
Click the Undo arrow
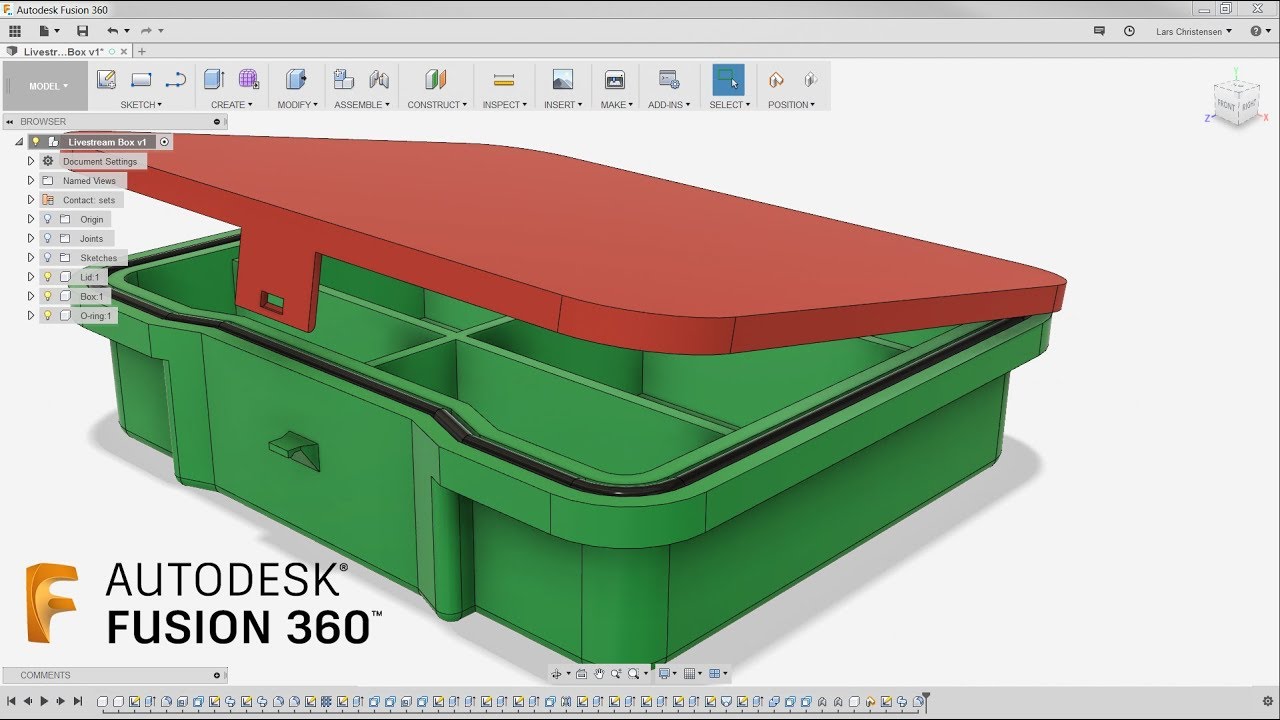coord(112,31)
